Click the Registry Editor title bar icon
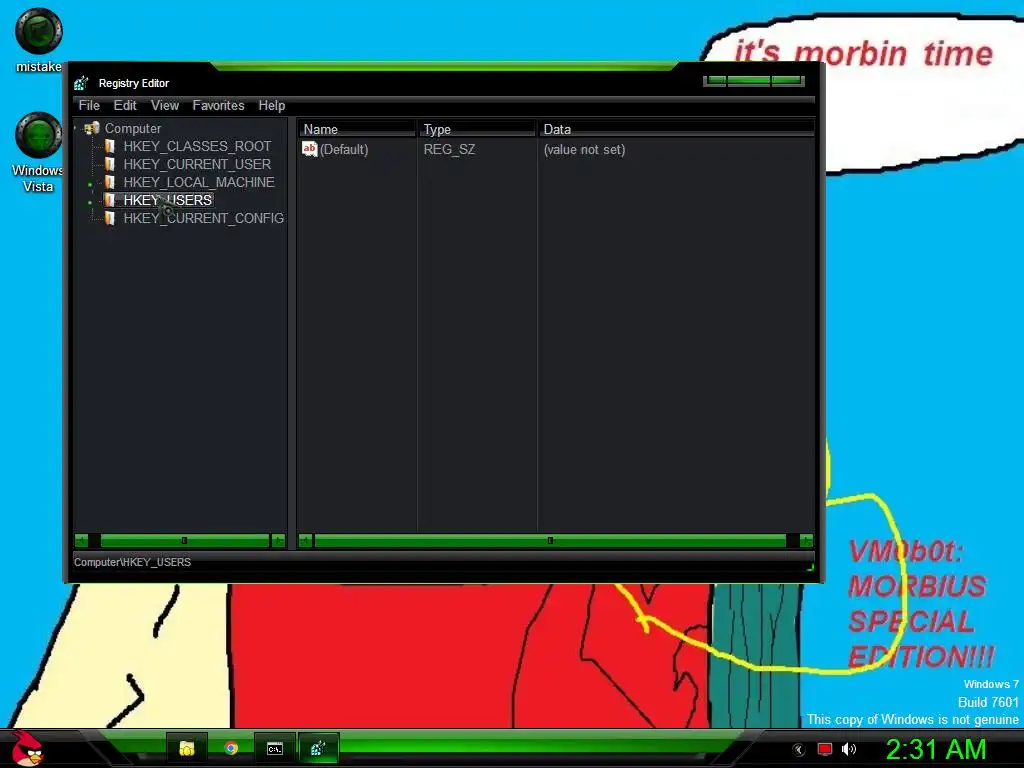This screenshot has width=1024, height=768. click(82, 83)
